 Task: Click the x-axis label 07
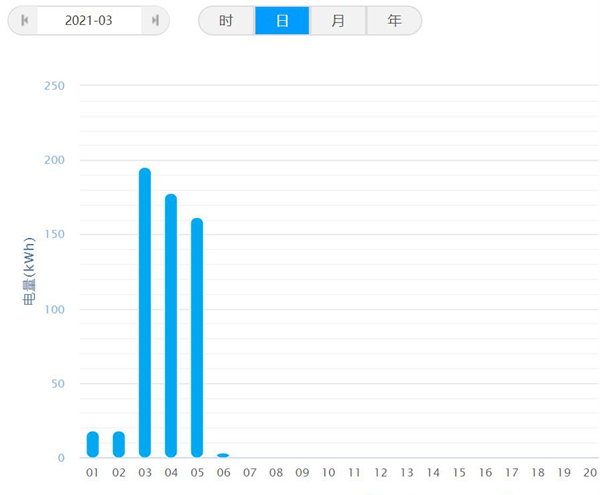pyautogui.click(x=250, y=472)
